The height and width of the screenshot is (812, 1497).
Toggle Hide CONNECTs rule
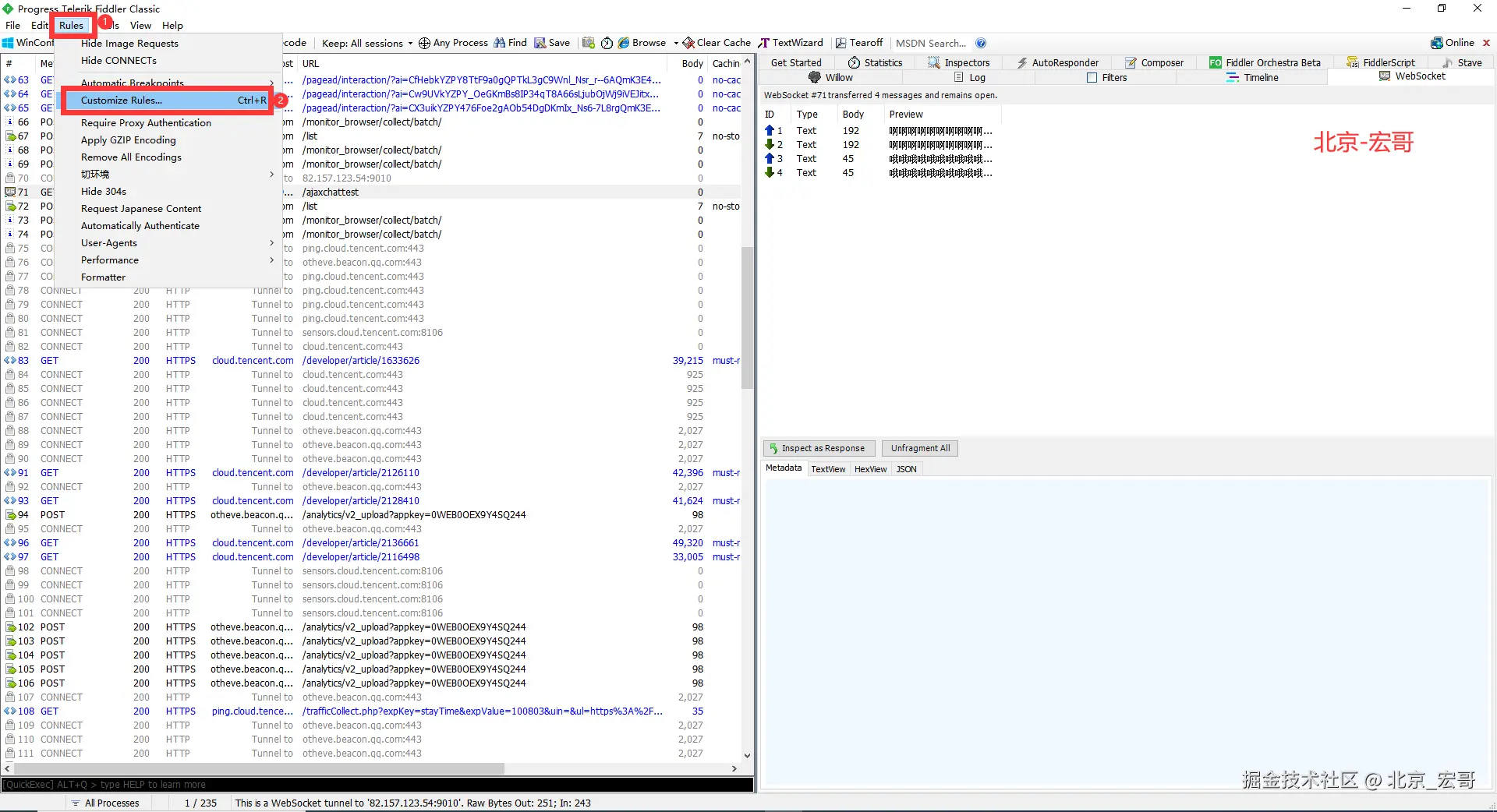pos(119,60)
